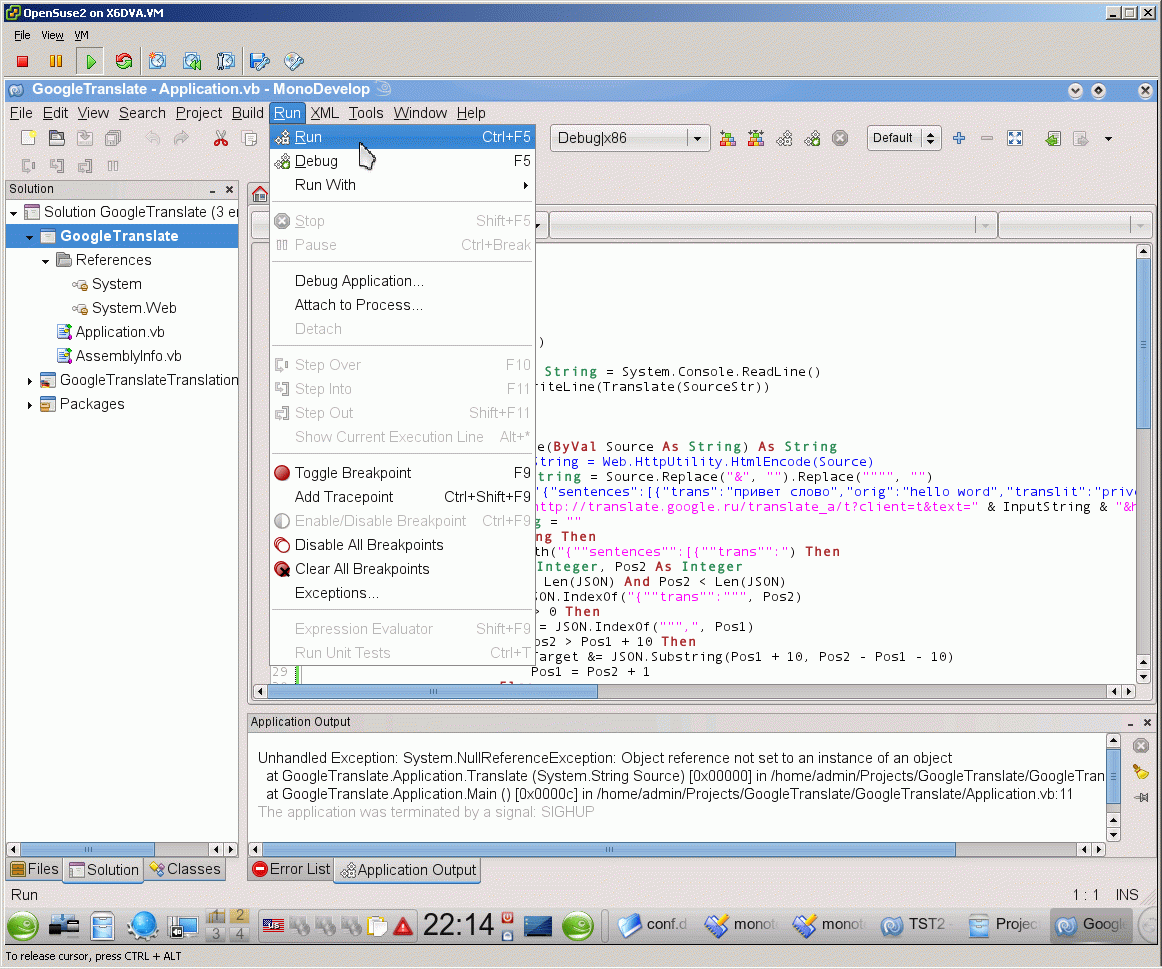Open the Default layout dropdown
The image size is (1162, 969).
[x=904, y=139]
